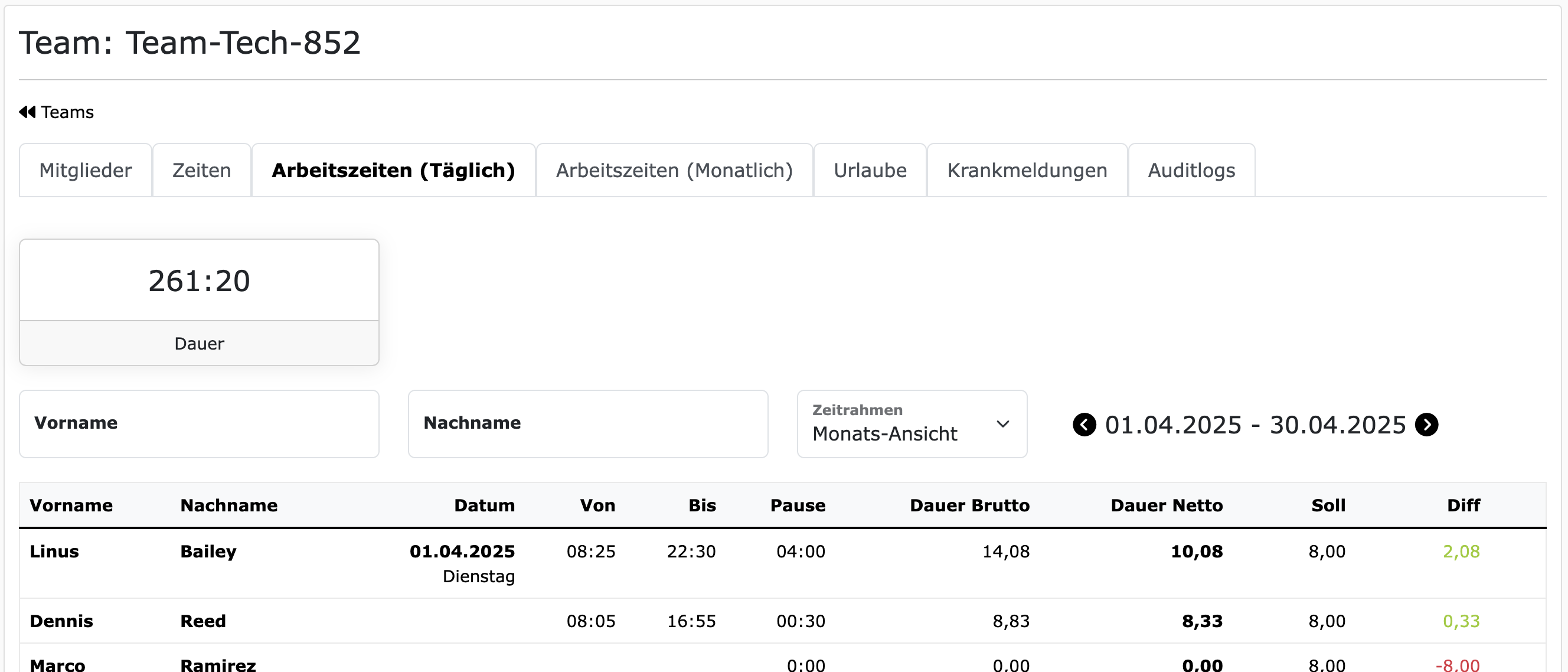View the Krankmeldungen tab

point(1027,170)
